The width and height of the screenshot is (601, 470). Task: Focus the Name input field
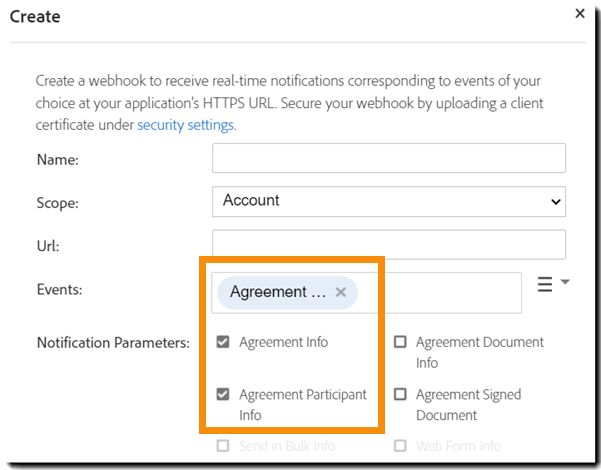[389, 158]
